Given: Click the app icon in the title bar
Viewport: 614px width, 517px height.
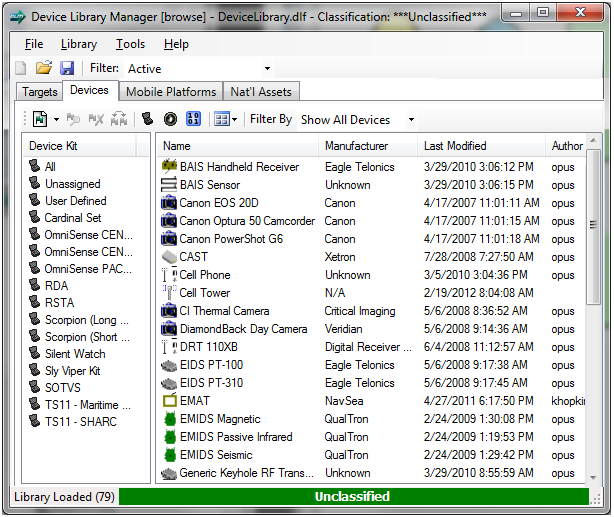Looking at the screenshot, I should (x=18, y=17).
